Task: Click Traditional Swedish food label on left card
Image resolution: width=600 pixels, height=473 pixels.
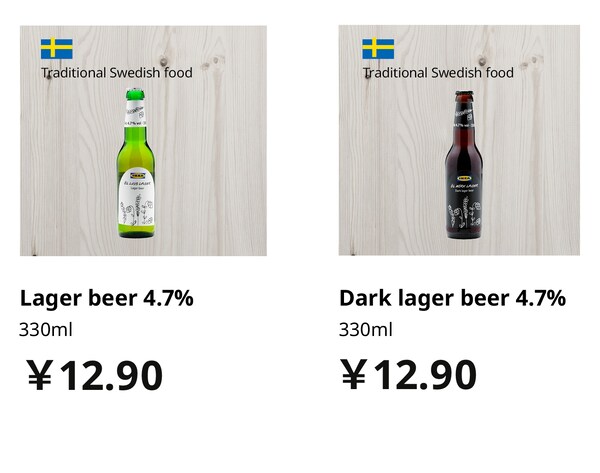Action: 117,73
